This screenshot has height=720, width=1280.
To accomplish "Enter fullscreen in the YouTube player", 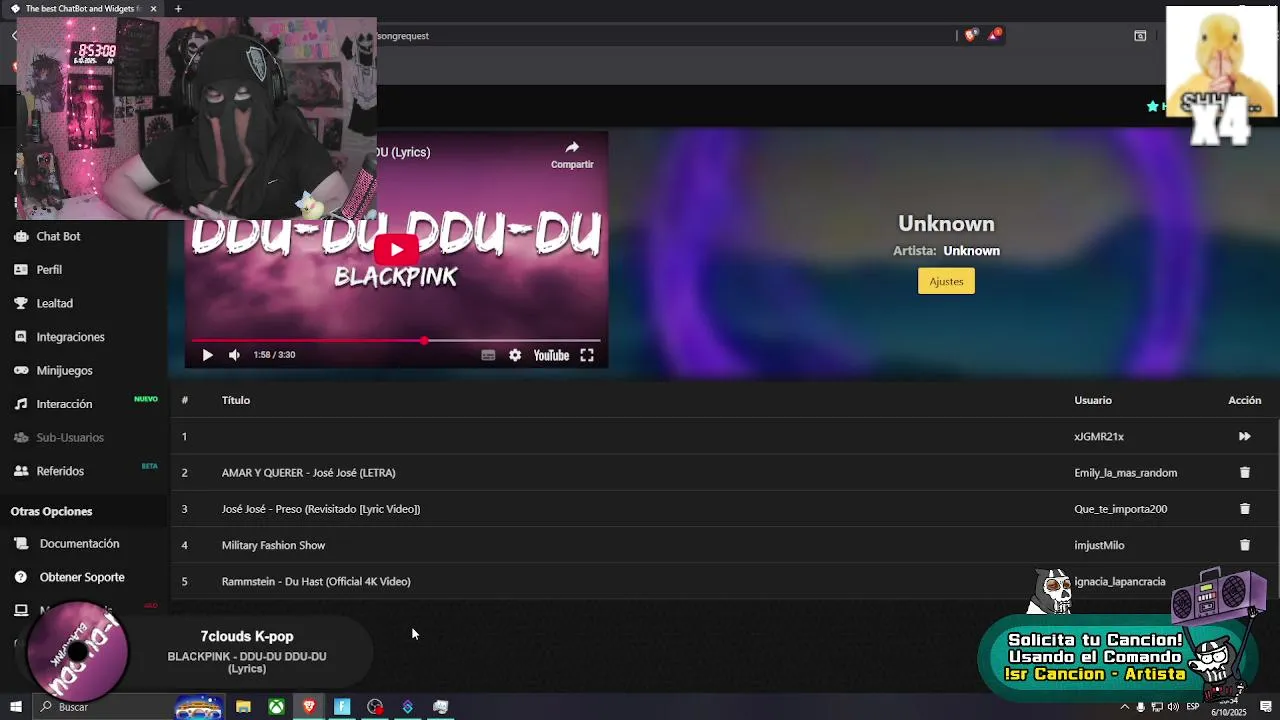I will click(587, 355).
